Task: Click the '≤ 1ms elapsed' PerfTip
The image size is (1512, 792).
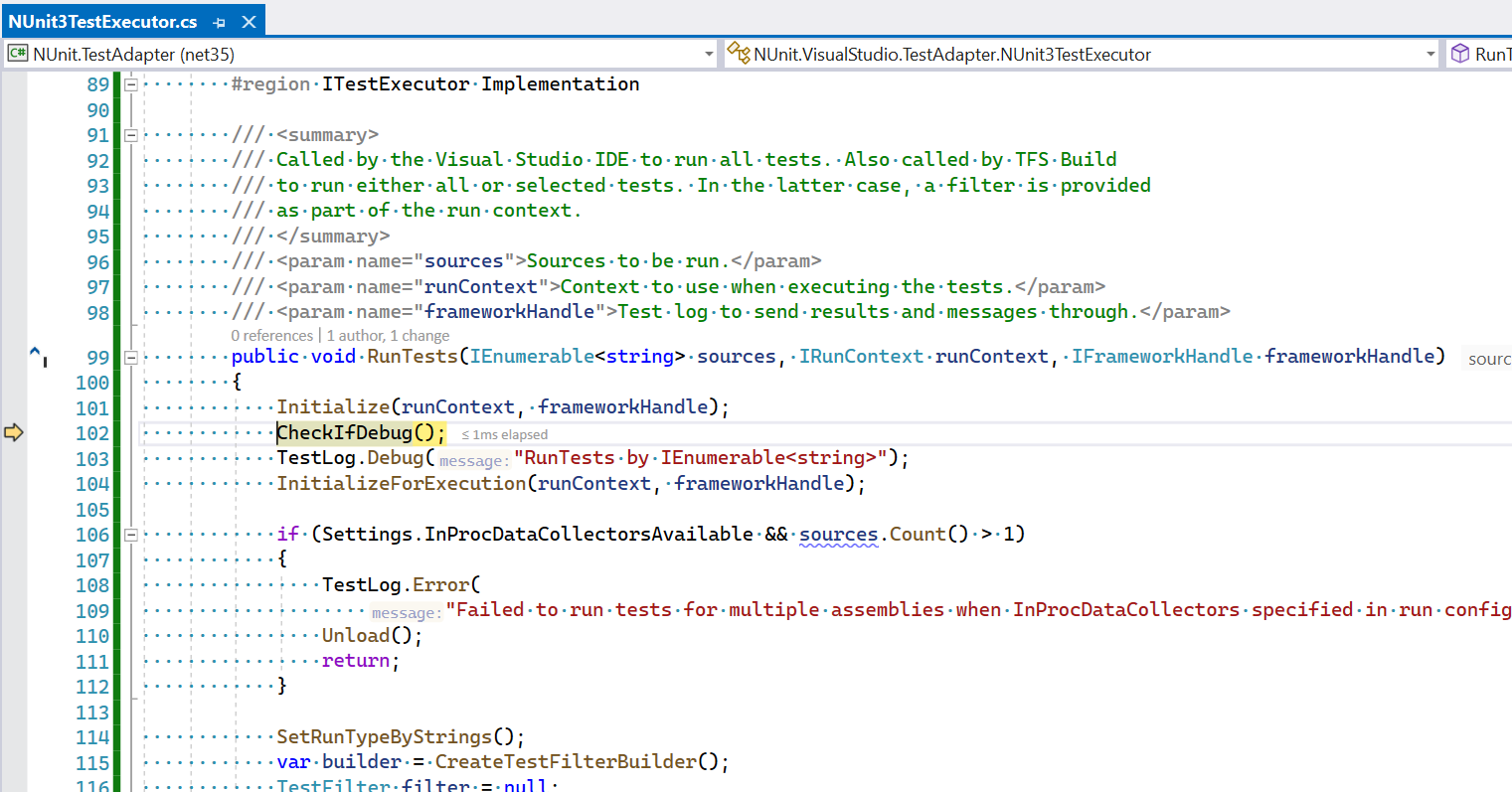Action: click(505, 434)
